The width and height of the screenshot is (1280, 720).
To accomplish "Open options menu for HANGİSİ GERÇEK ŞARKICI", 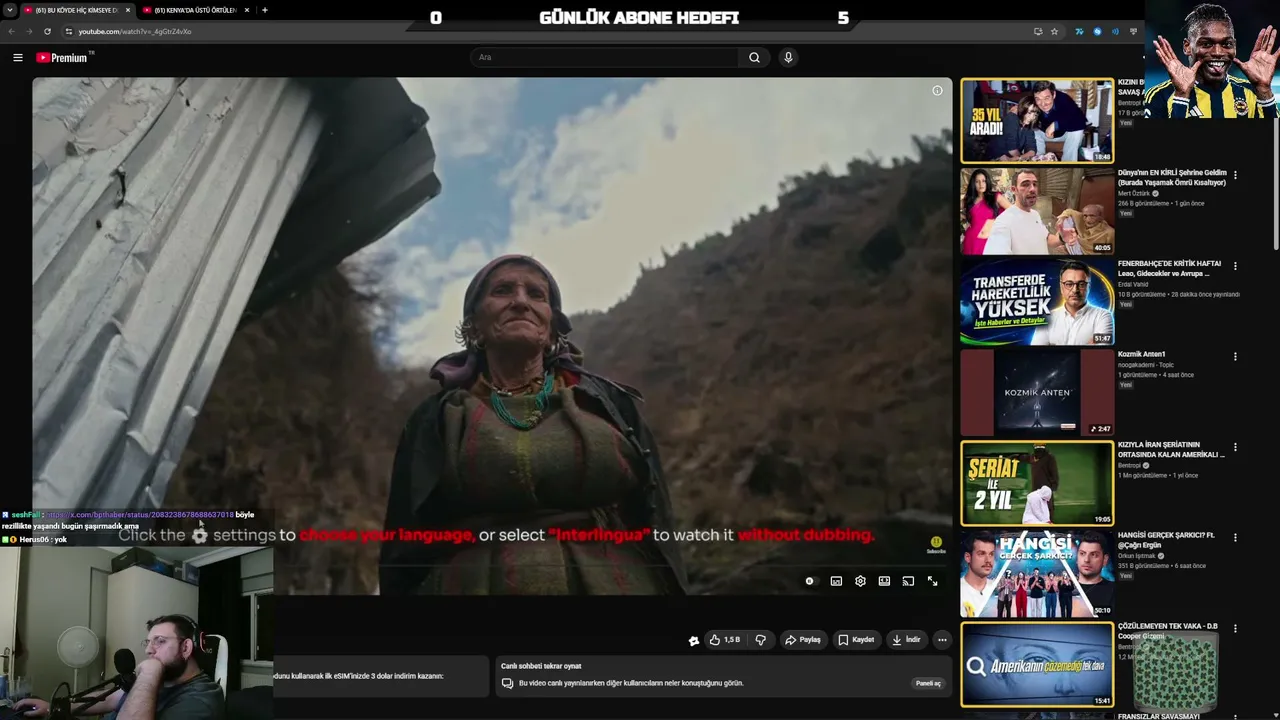I will click(1235, 537).
